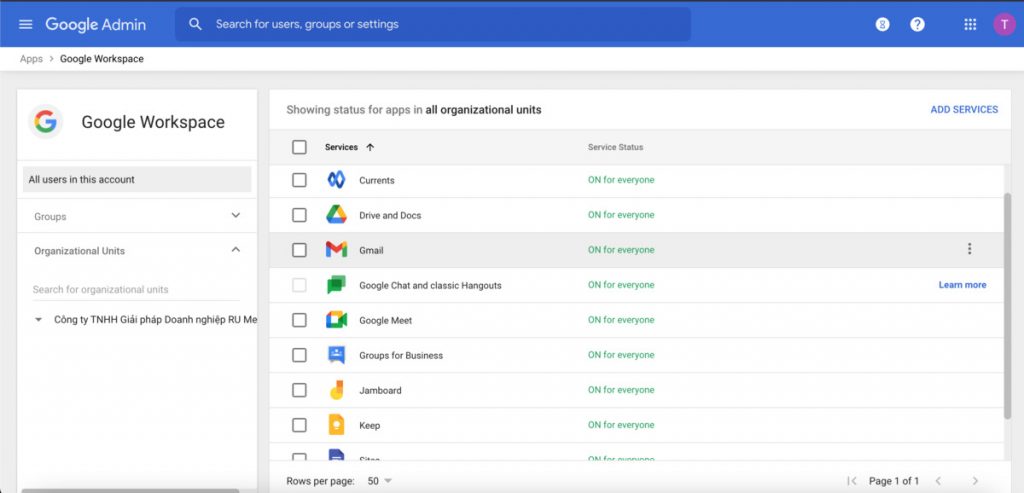Select the Jamboard checkbox
Image resolution: width=1024 pixels, height=493 pixels.
299,390
